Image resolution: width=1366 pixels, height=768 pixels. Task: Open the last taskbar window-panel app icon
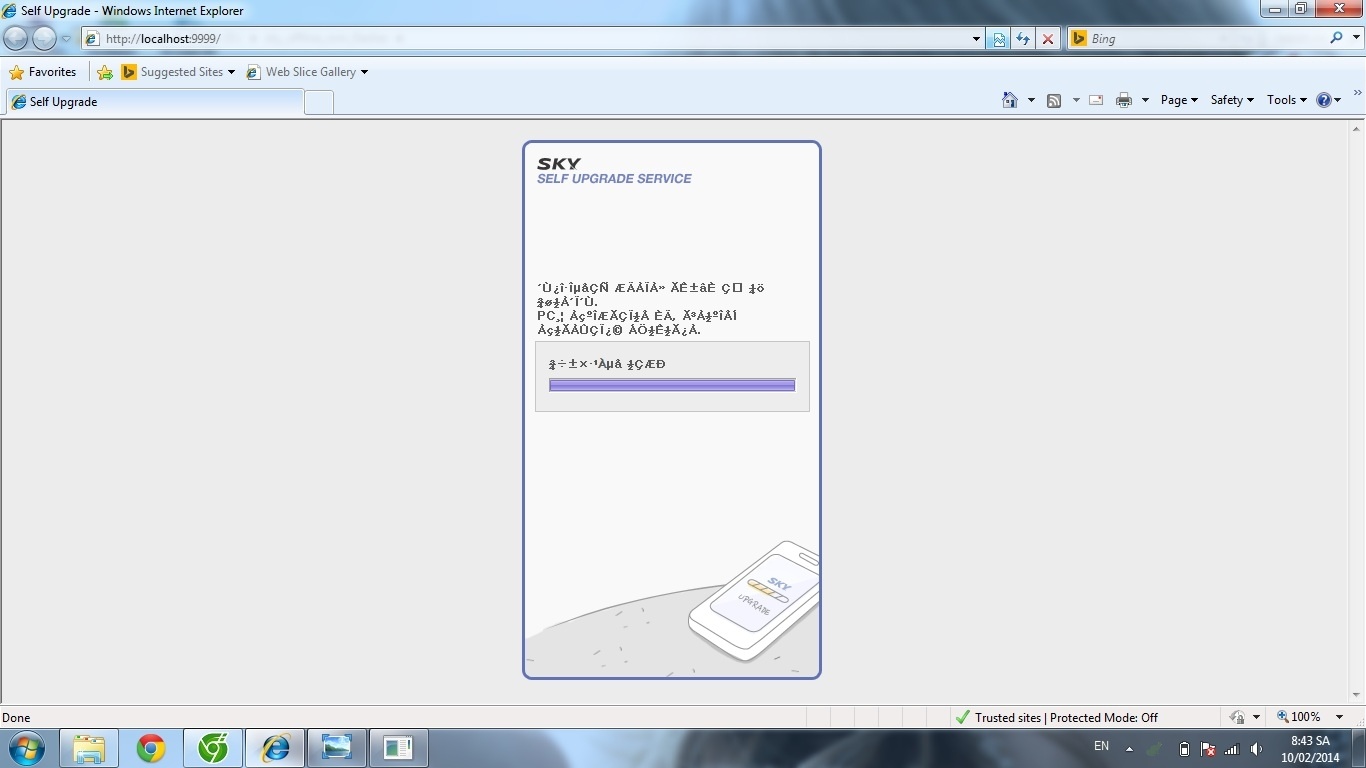coord(399,748)
